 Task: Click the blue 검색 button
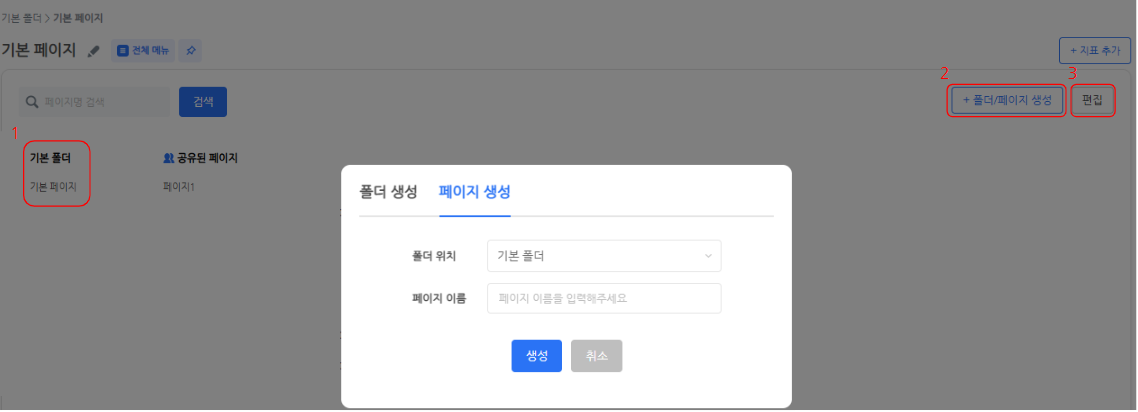(x=203, y=102)
